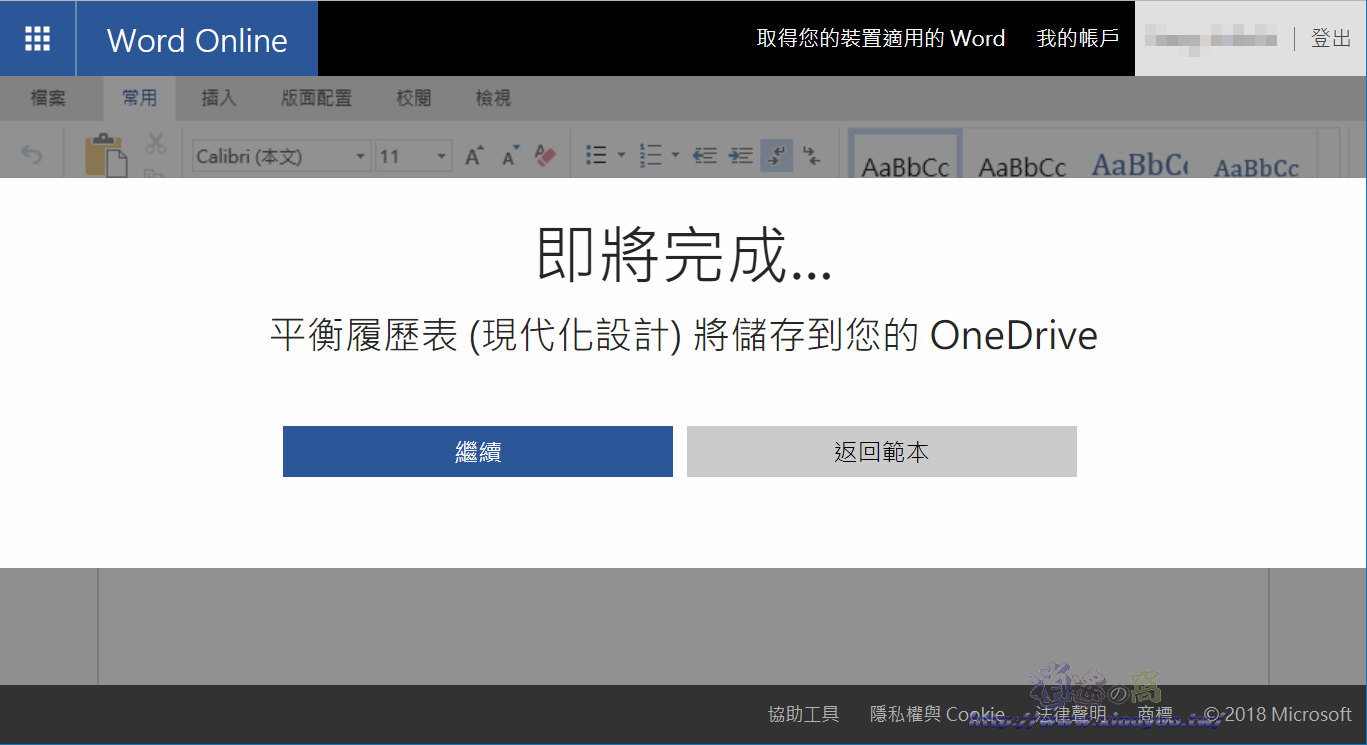Viewport: 1367px width, 745px height.
Task: Click the Cut scissors icon
Action: pyautogui.click(x=155, y=143)
